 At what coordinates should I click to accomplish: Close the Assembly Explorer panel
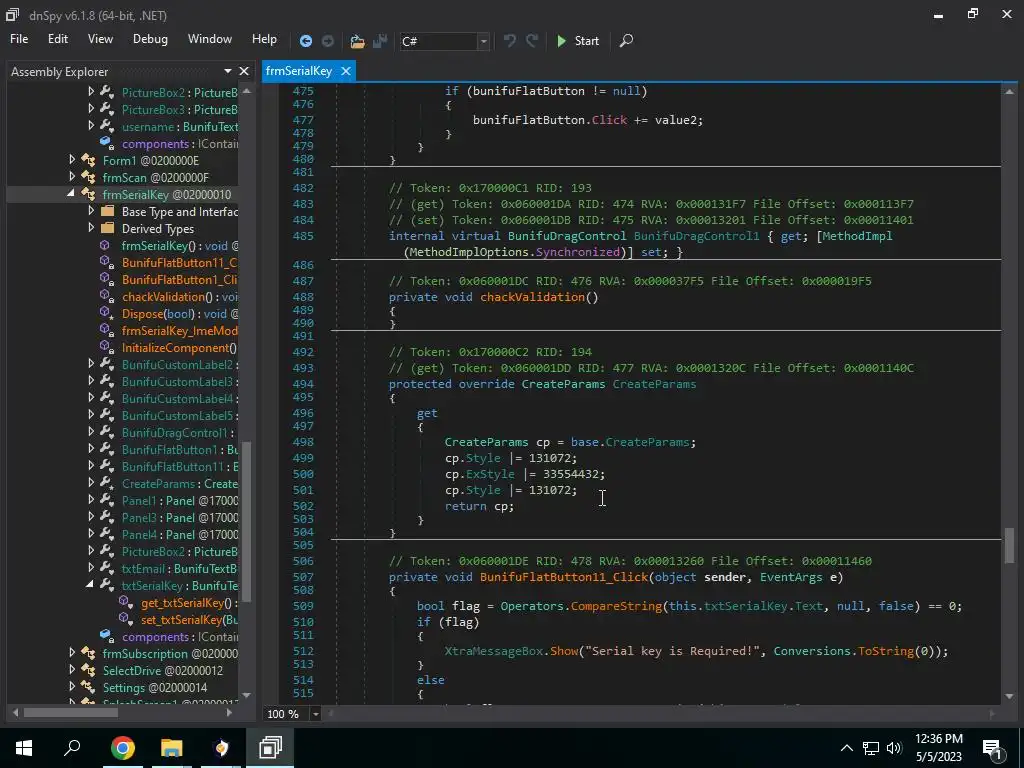[x=244, y=71]
